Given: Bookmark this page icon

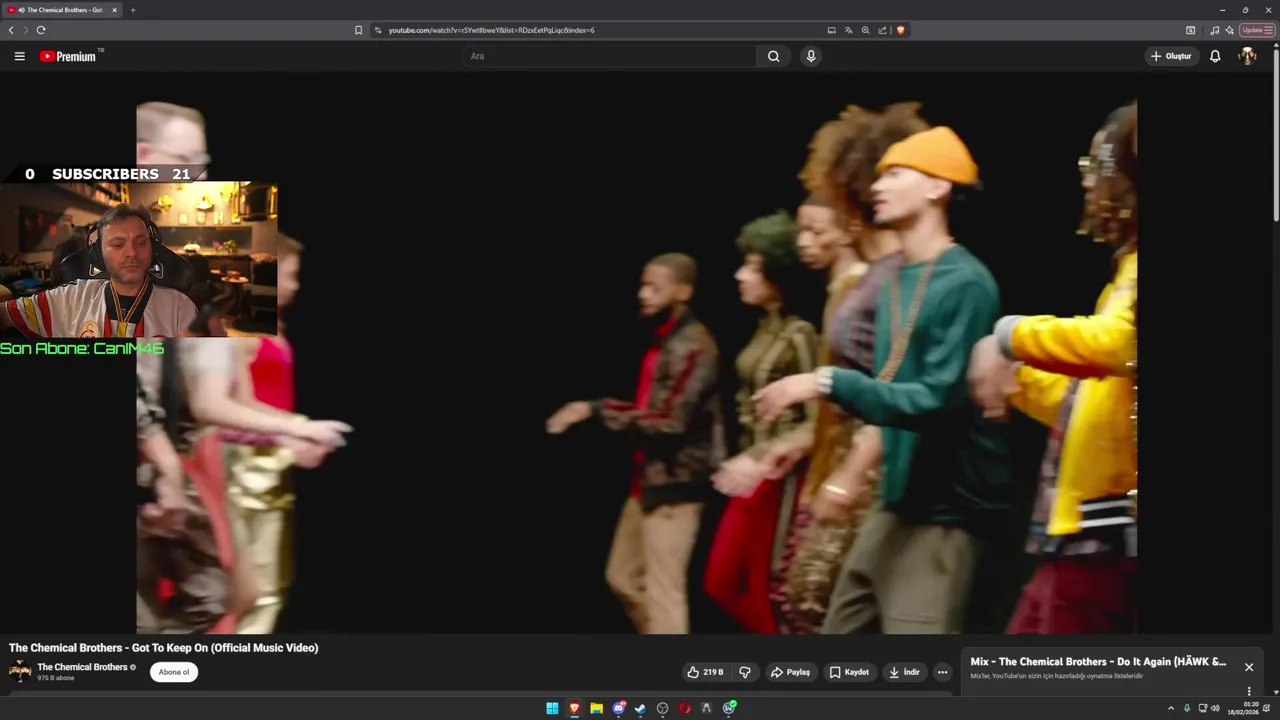Looking at the screenshot, I should (358, 30).
